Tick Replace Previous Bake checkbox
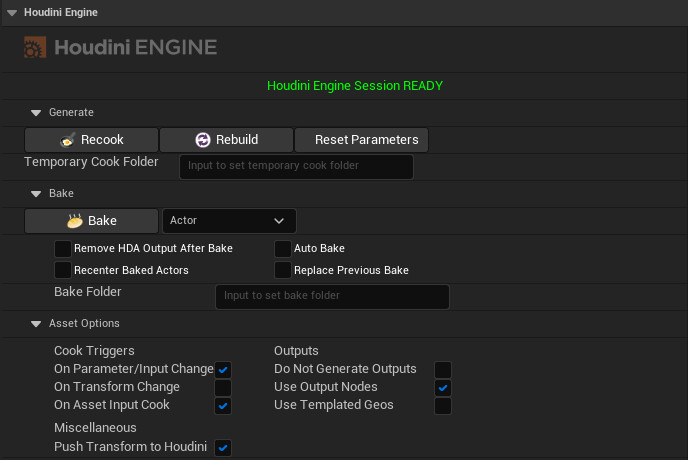The width and height of the screenshot is (688, 460). pyautogui.click(x=283, y=270)
